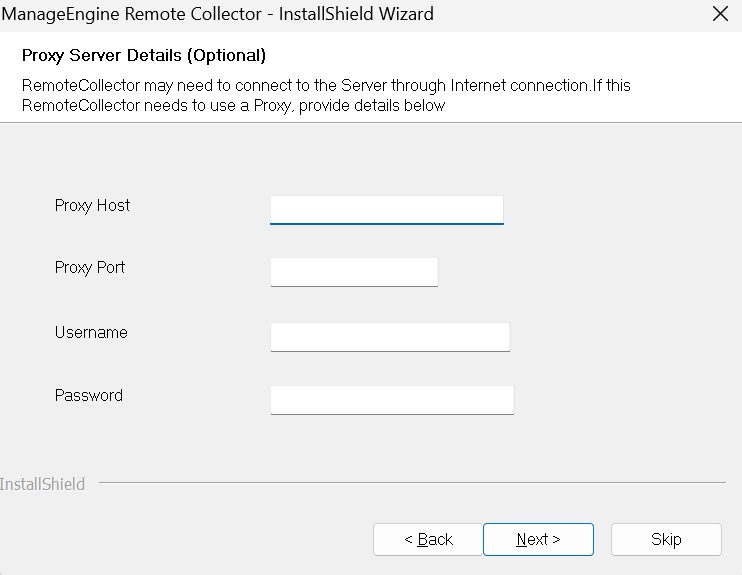Screen dimensions: 742x575
Task: Select the Username input field
Action: [390, 337]
